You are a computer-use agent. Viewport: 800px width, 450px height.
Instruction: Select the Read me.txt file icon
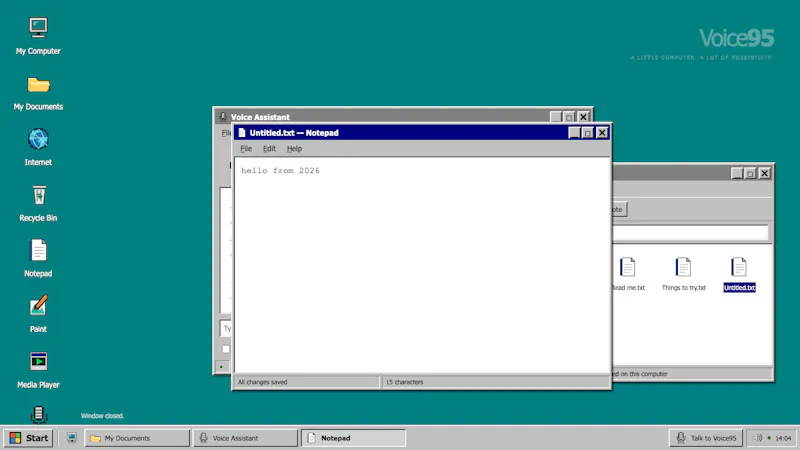[628, 267]
